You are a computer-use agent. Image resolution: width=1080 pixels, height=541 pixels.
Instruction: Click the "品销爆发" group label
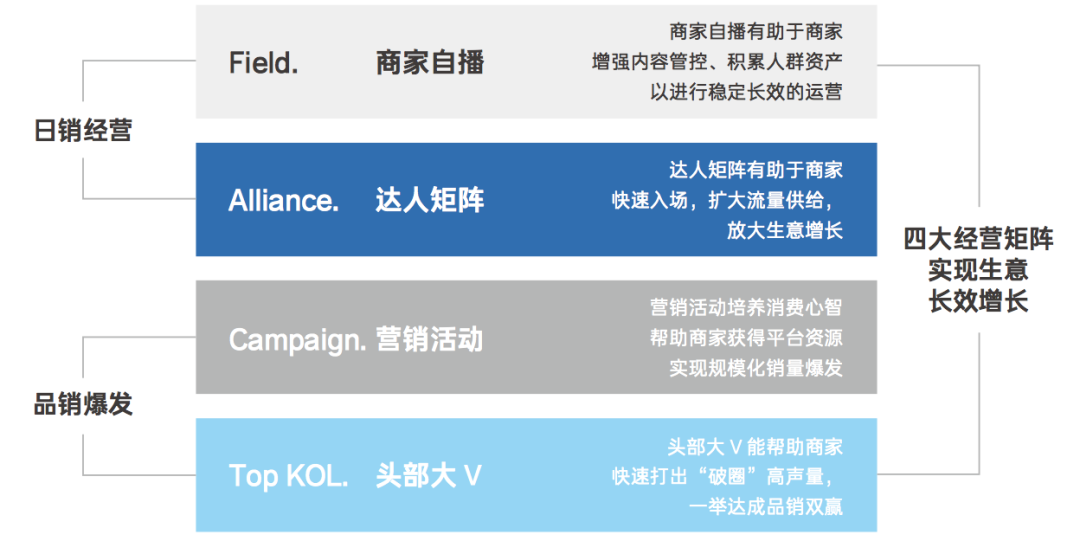pyautogui.click(x=83, y=404)
